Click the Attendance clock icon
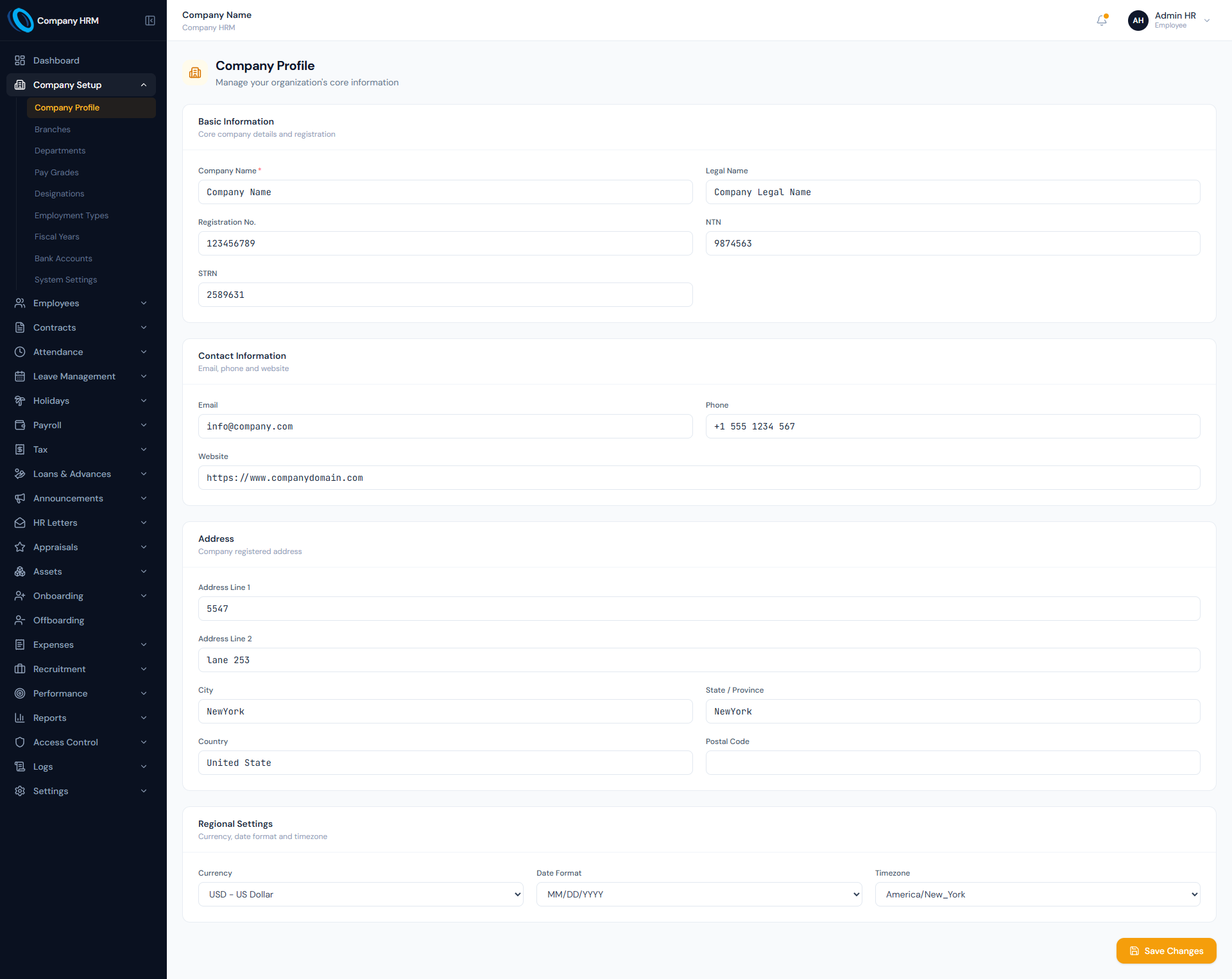1232x979 pixels. pos(20,352)
